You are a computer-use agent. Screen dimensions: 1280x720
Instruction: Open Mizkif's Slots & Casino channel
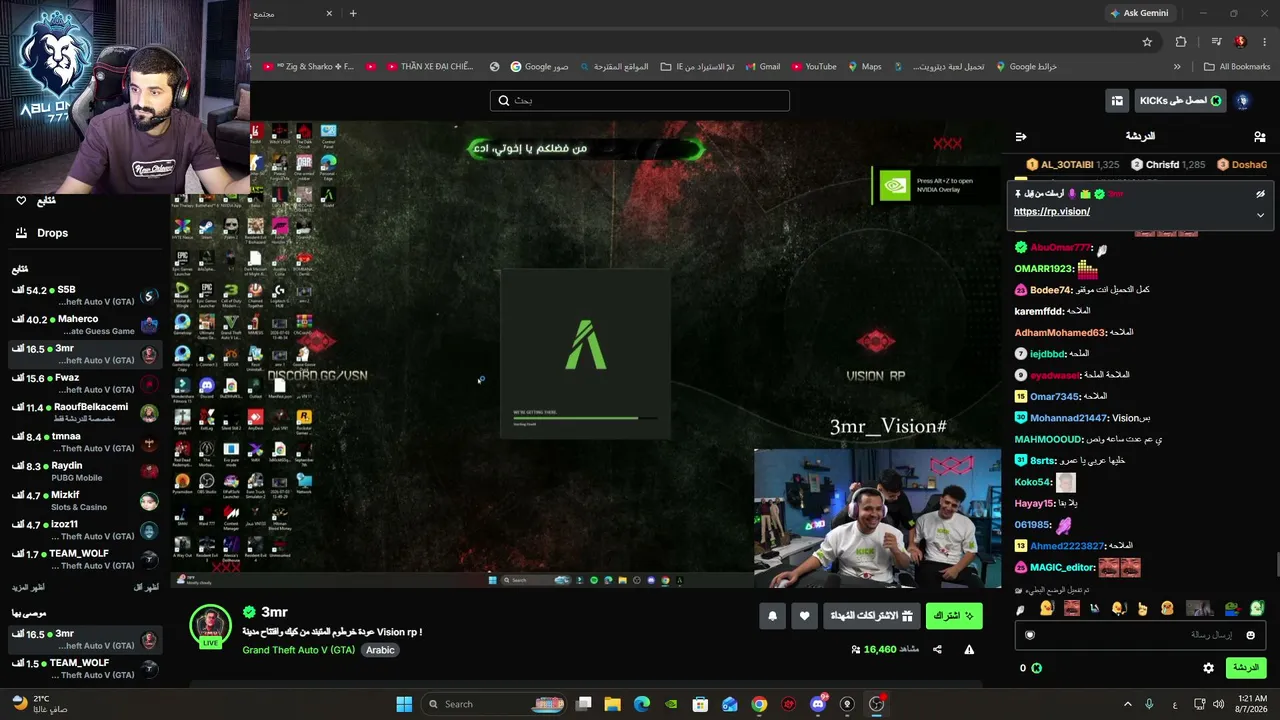85,501
